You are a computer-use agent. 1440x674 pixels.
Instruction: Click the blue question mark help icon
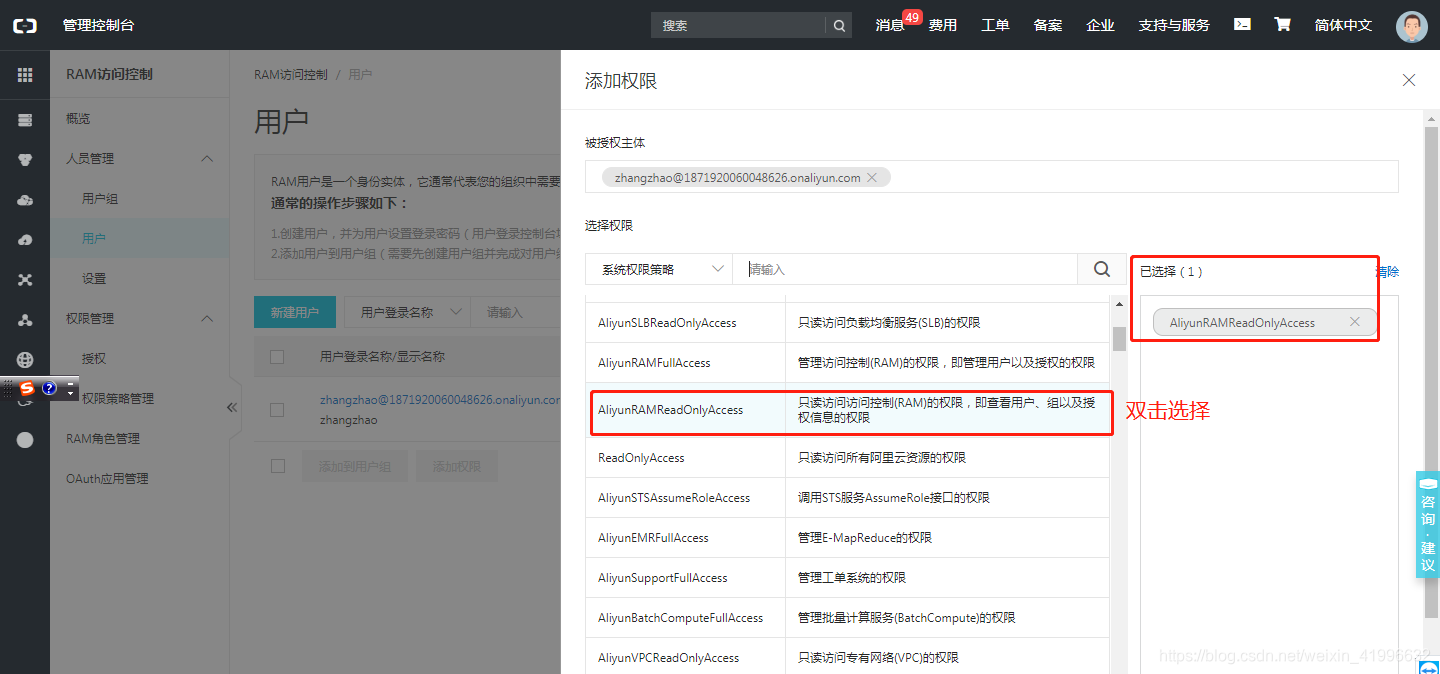point(49,388)
